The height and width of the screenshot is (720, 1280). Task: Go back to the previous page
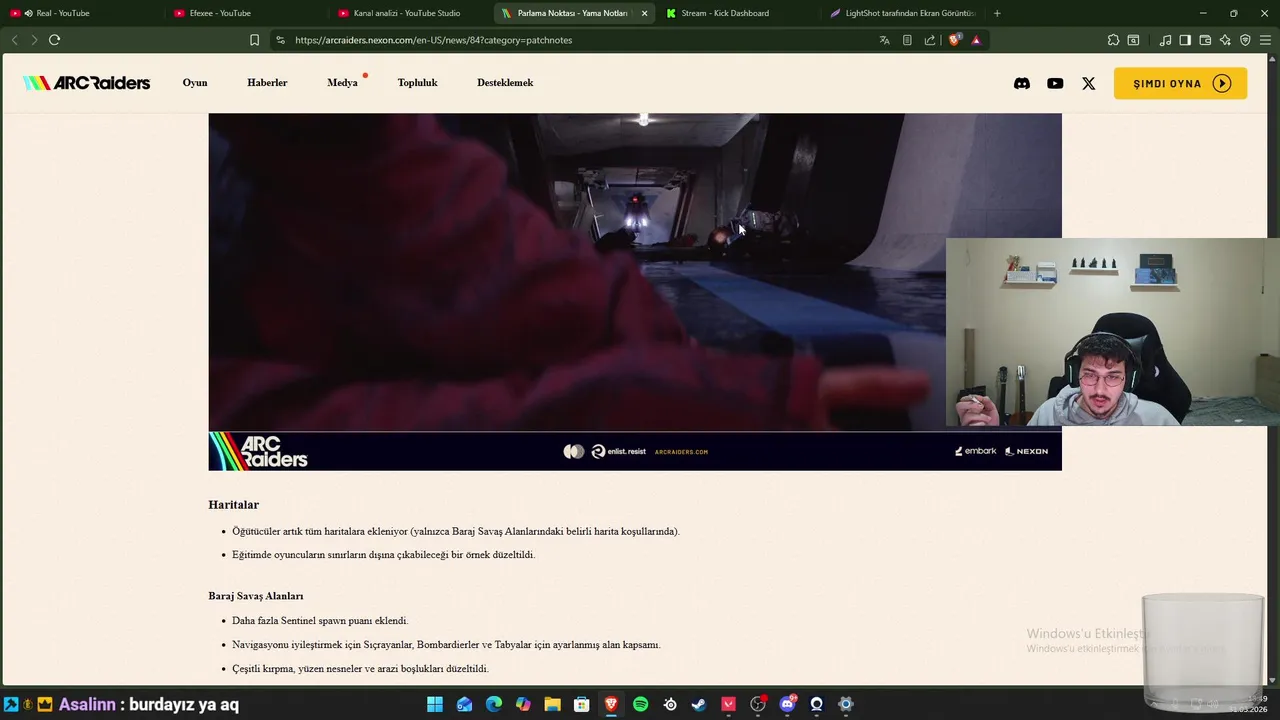click(x=14, y=40)
